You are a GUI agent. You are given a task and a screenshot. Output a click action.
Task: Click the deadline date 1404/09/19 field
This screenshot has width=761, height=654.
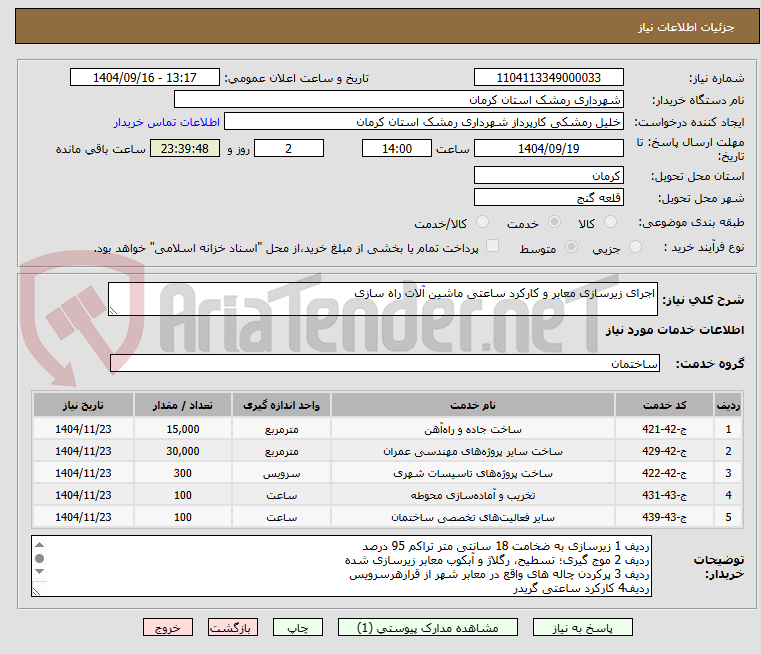point(548,148)
